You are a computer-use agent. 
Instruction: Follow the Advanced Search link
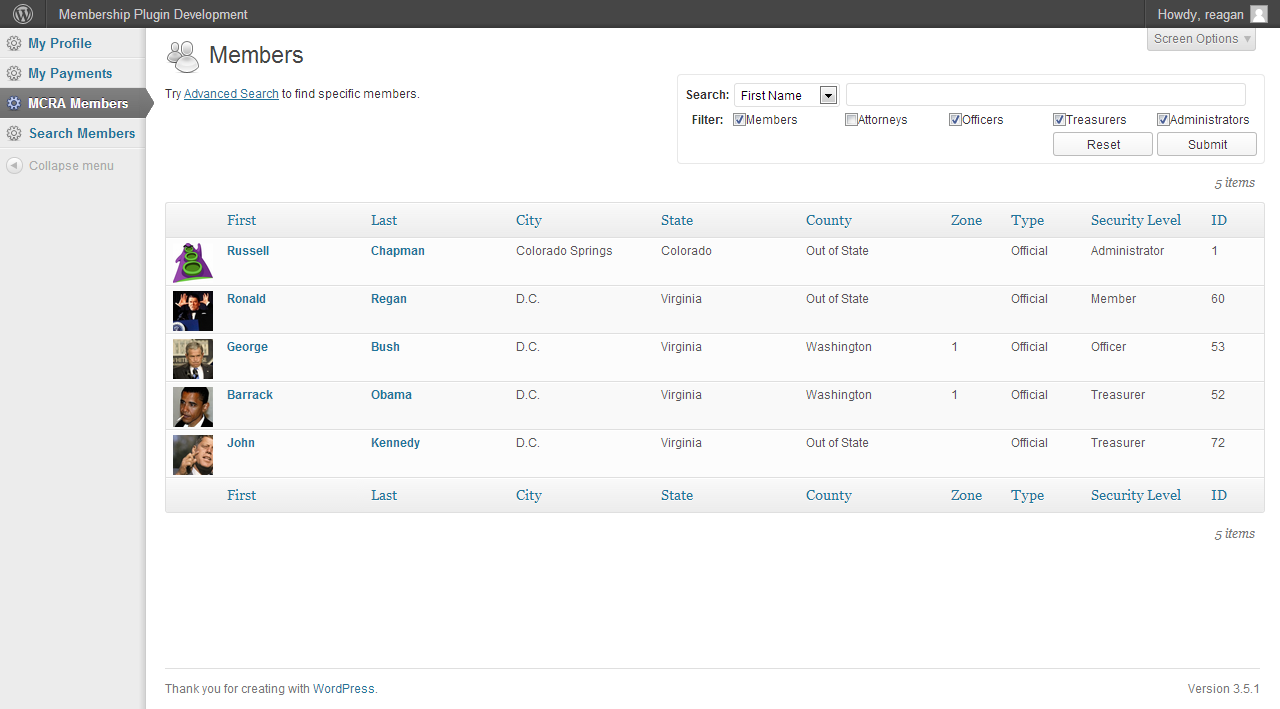231,94
